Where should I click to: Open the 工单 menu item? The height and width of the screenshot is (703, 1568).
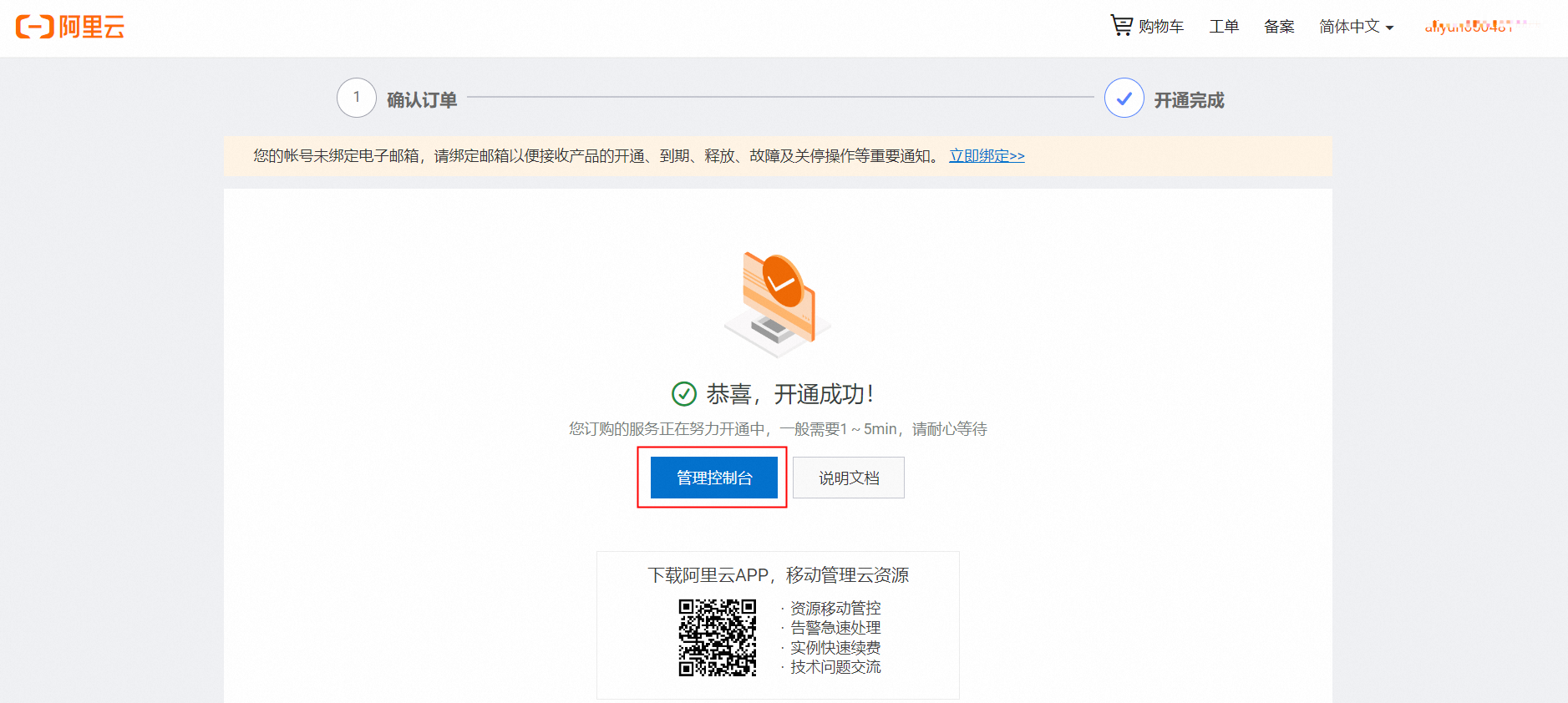pyautogui.click(x=1224, y=27)
